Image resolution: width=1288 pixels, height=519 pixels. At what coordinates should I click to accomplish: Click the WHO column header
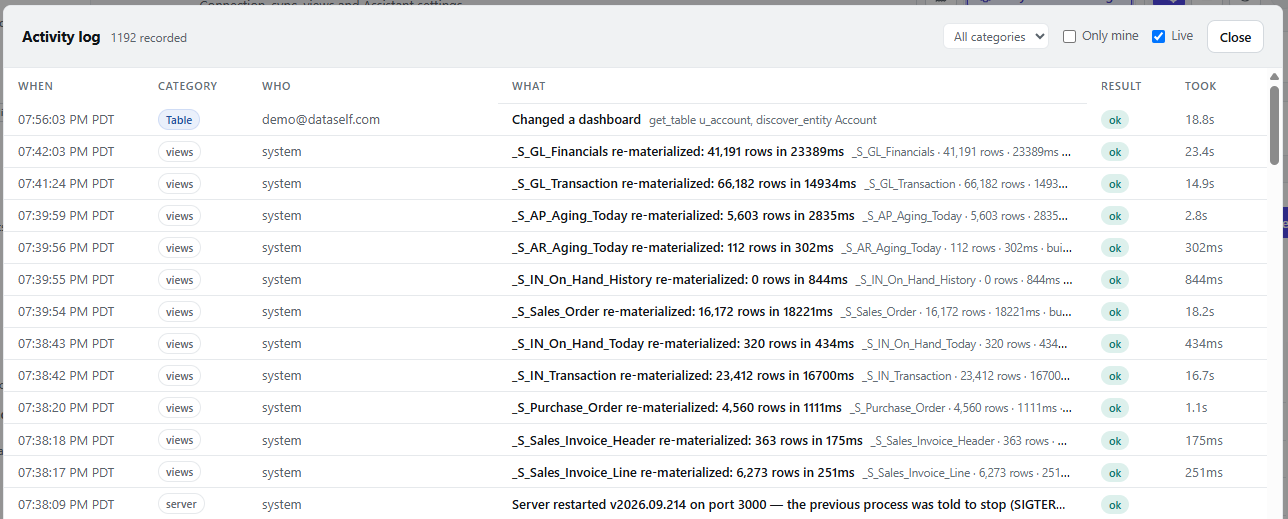coord(276,86)
